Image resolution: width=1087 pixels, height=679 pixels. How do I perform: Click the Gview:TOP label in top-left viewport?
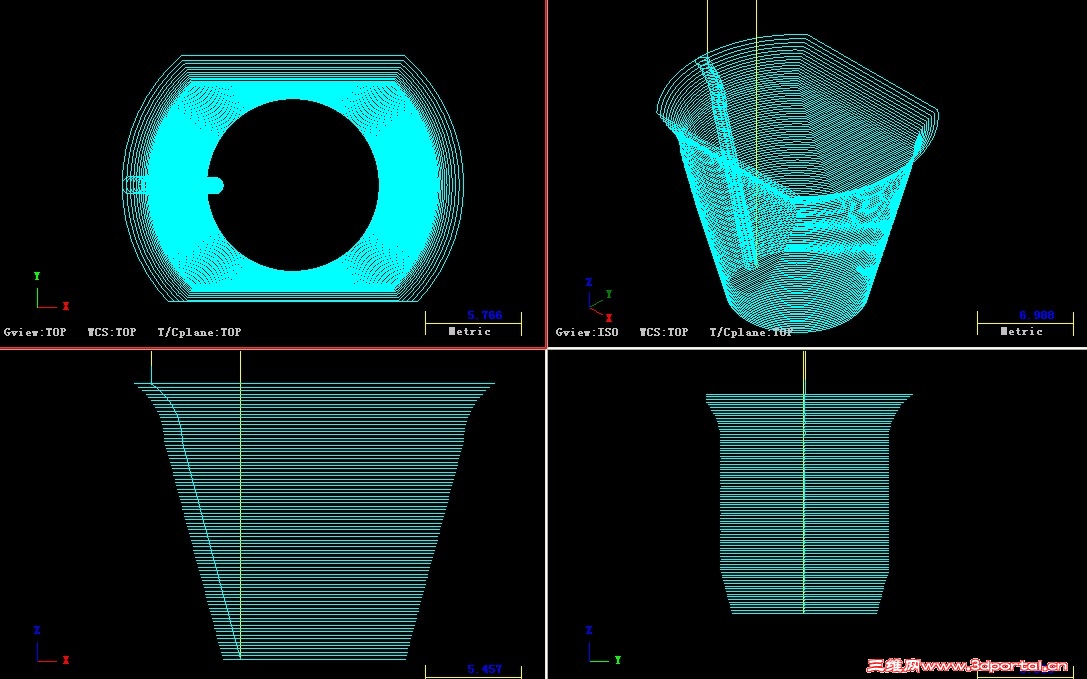point(35,332)
